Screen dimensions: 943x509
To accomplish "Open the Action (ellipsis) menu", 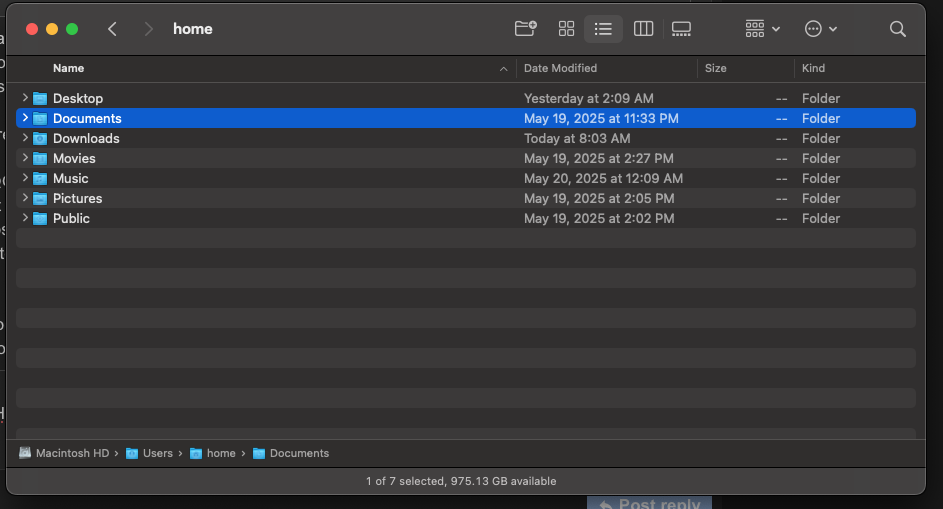I will [821, 28].
